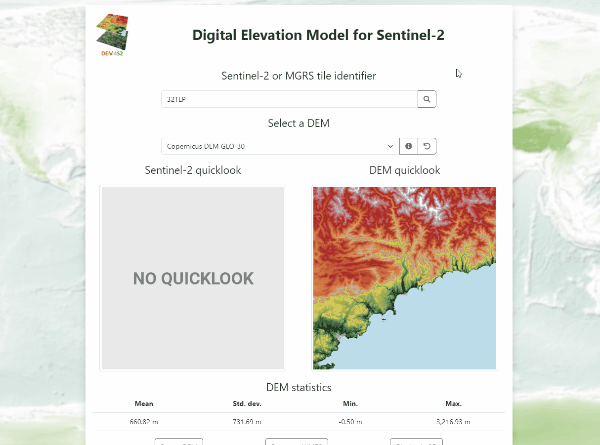Screen dimensions: 600x445
Task: Reset DEM selection with the undo arrow icon
Action: point(427,146)
